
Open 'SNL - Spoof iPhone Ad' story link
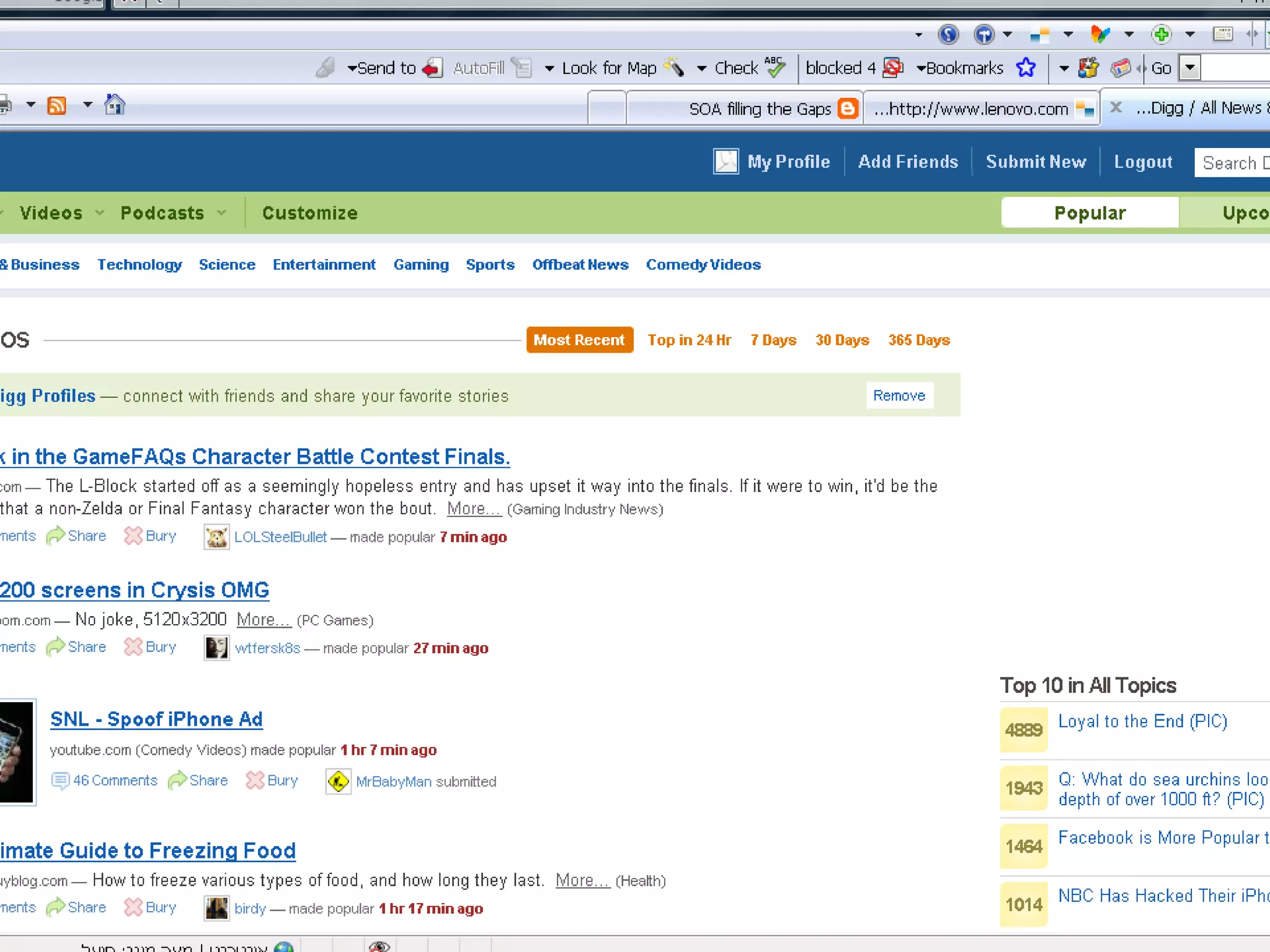pyautogui.click(x=156, y=719)
